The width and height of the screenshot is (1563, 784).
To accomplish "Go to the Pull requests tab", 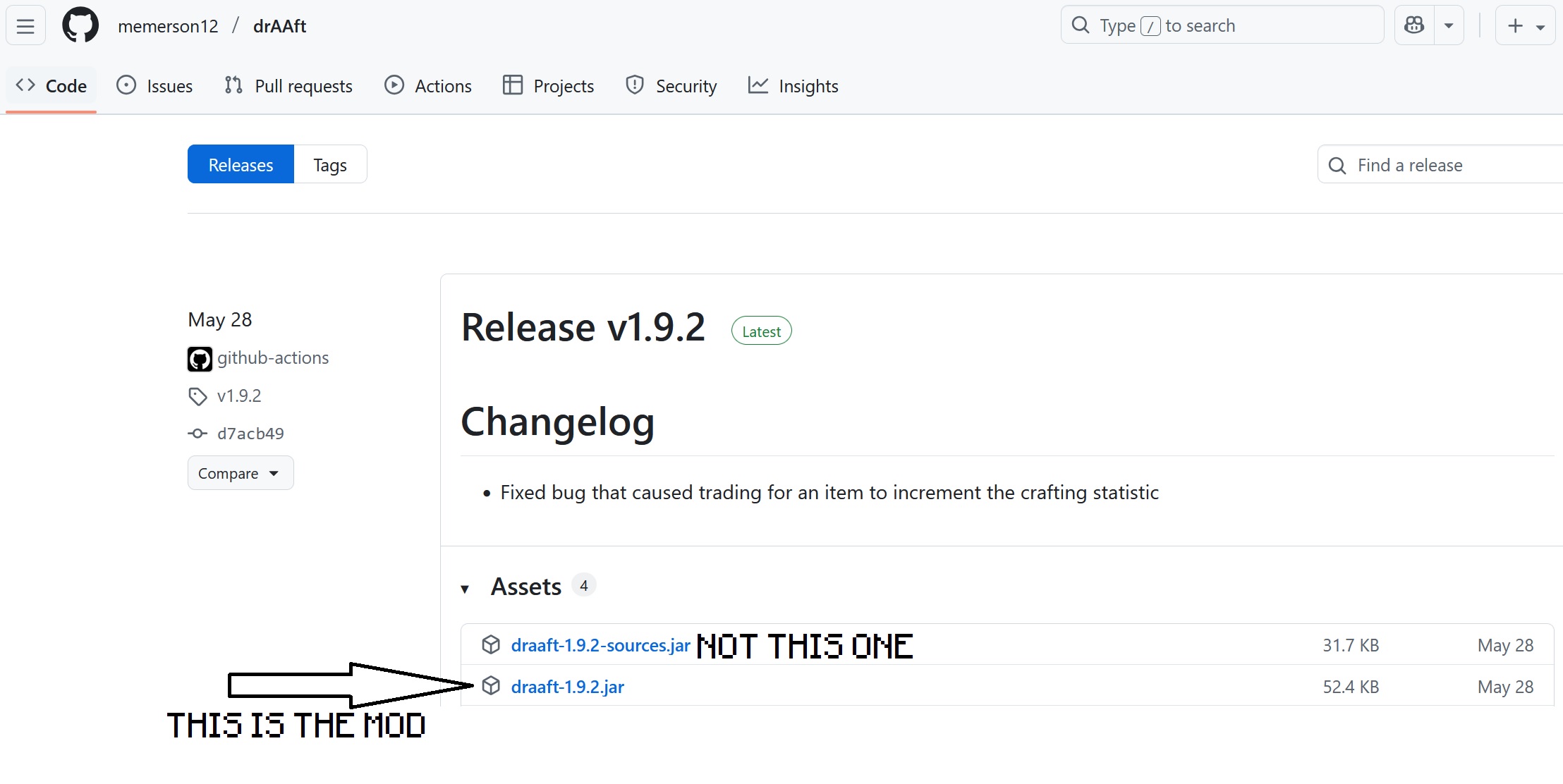I will (x=289, y=86).
